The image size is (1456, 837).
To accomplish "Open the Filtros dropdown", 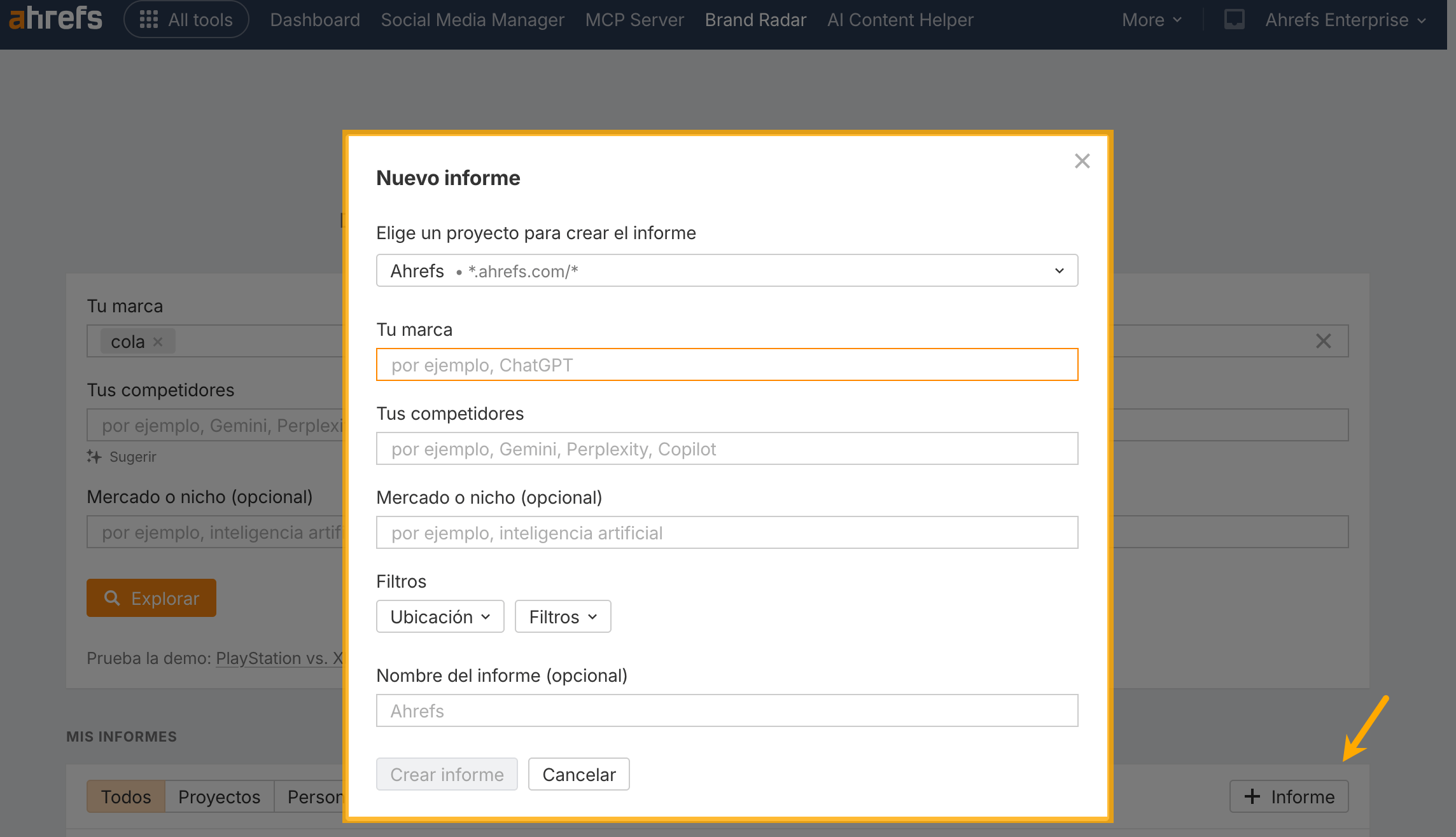I will click(x=563, y=617).
